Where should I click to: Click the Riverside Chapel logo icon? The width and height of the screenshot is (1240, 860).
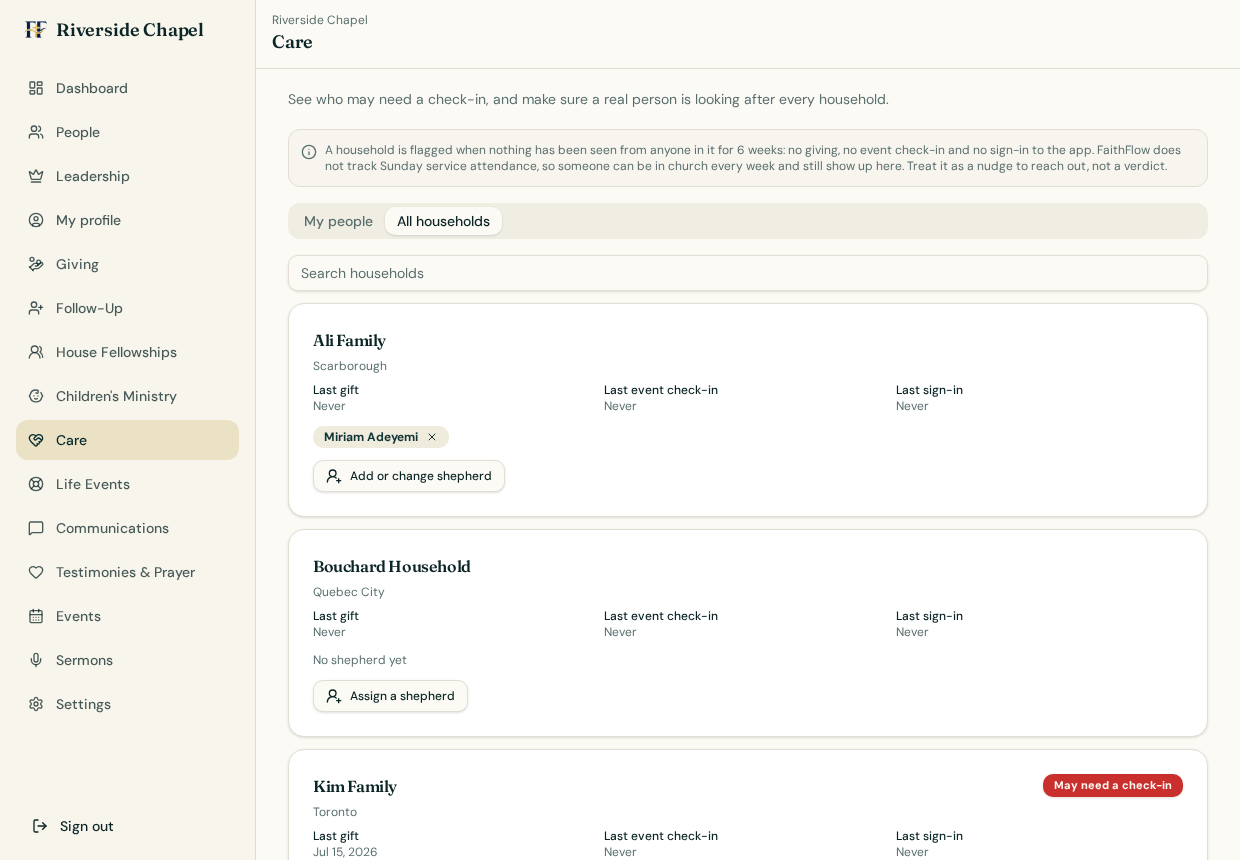36,30
